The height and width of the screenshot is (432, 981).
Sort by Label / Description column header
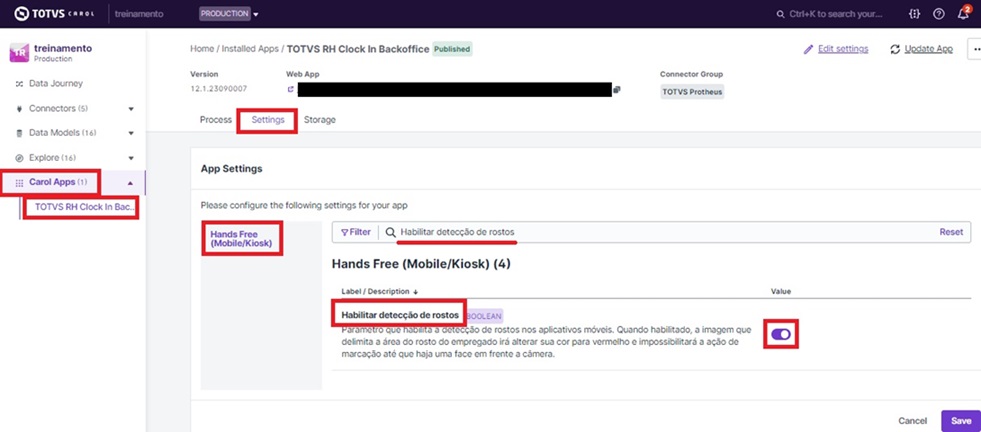click(x=379, y=292)
